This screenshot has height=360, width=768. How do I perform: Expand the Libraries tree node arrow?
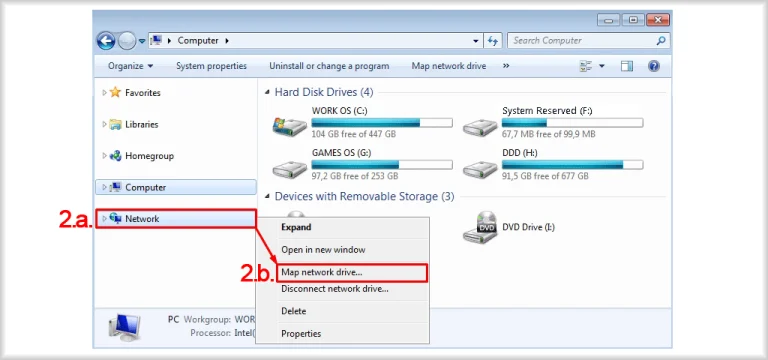coord(104,124)
